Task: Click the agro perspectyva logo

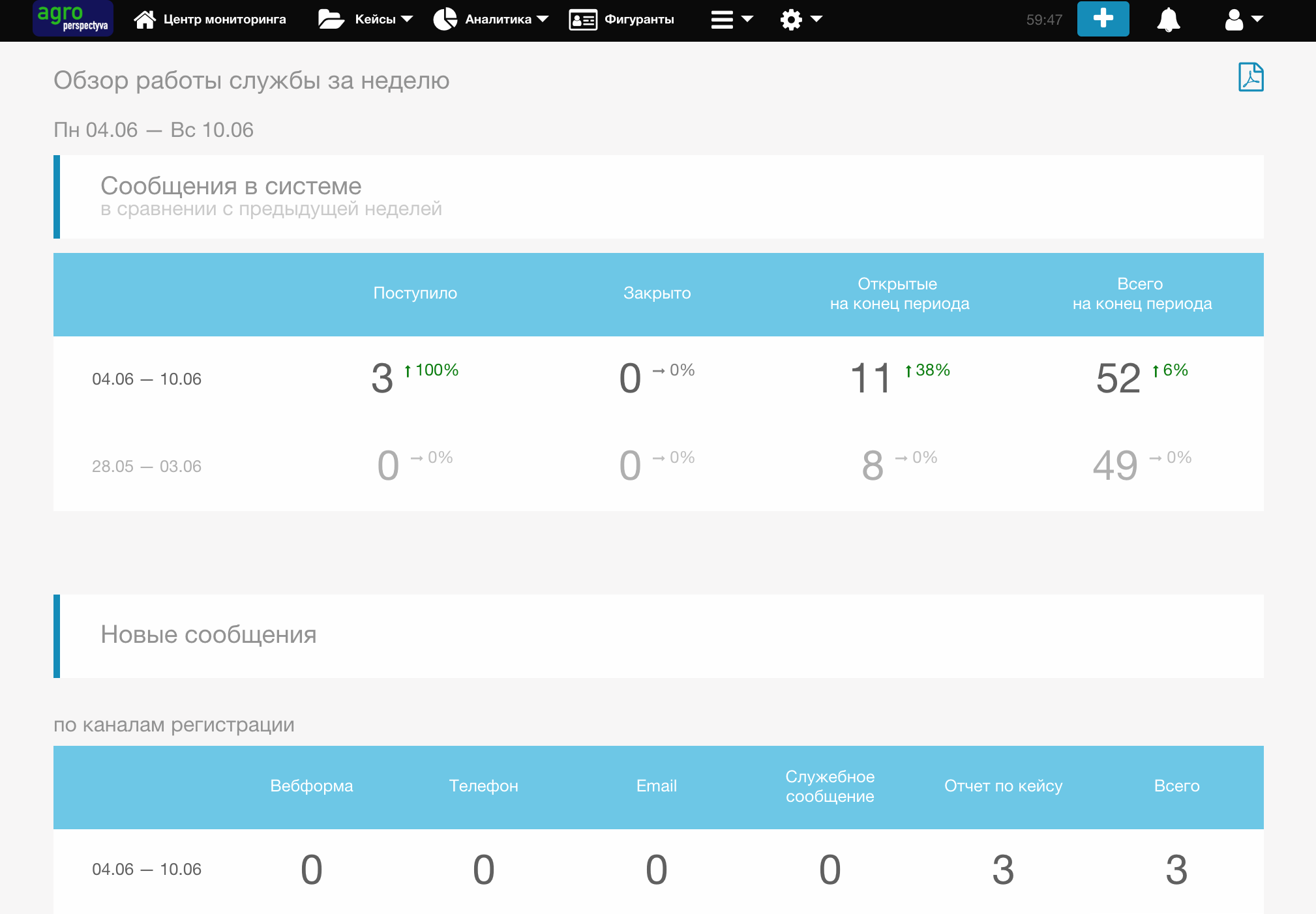Action: pyautogui.click(x=72, y=18)
